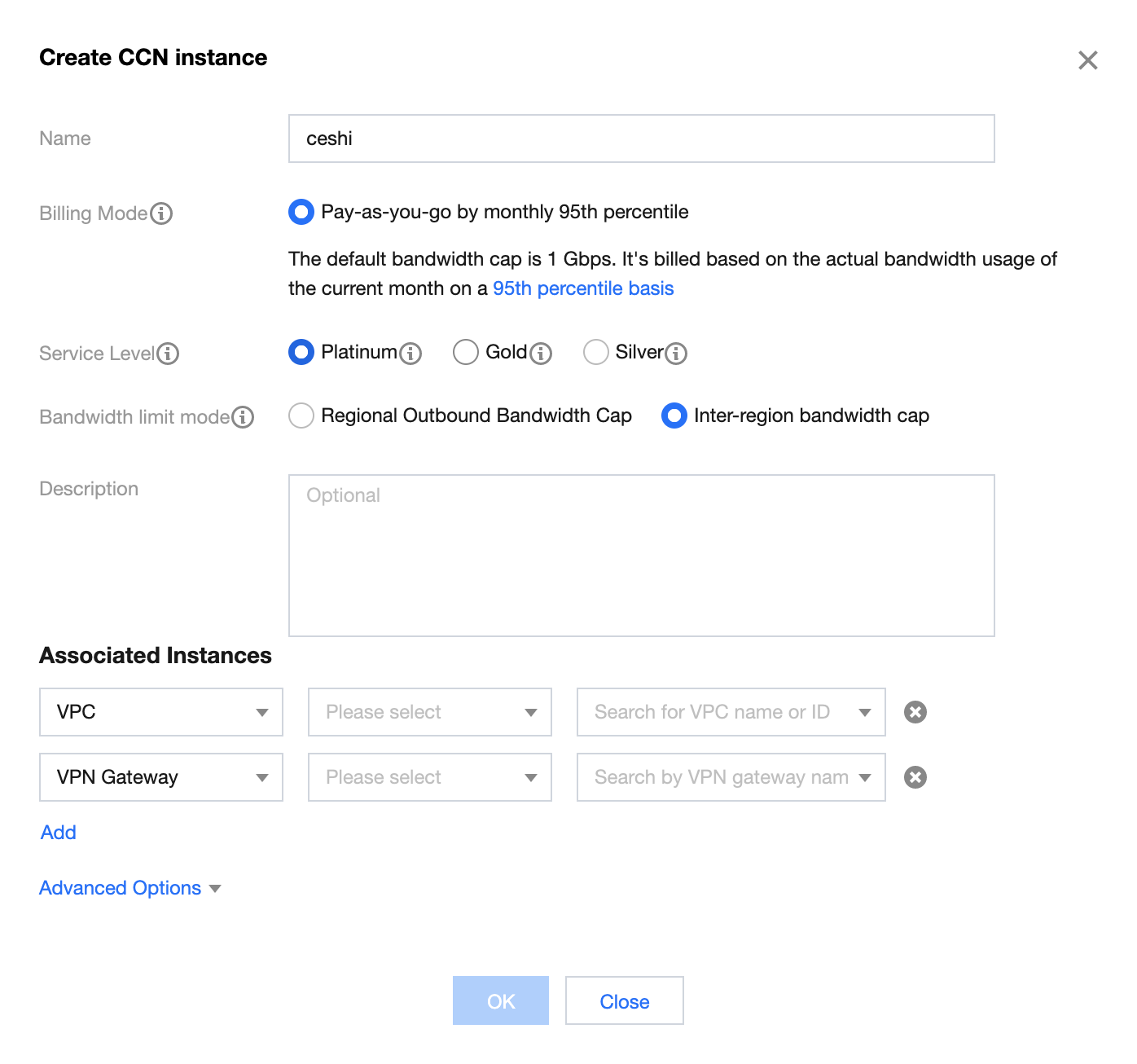Click the info icon beside Gold
This screenshot has height=1064, width=1137.
click(541, 354)
